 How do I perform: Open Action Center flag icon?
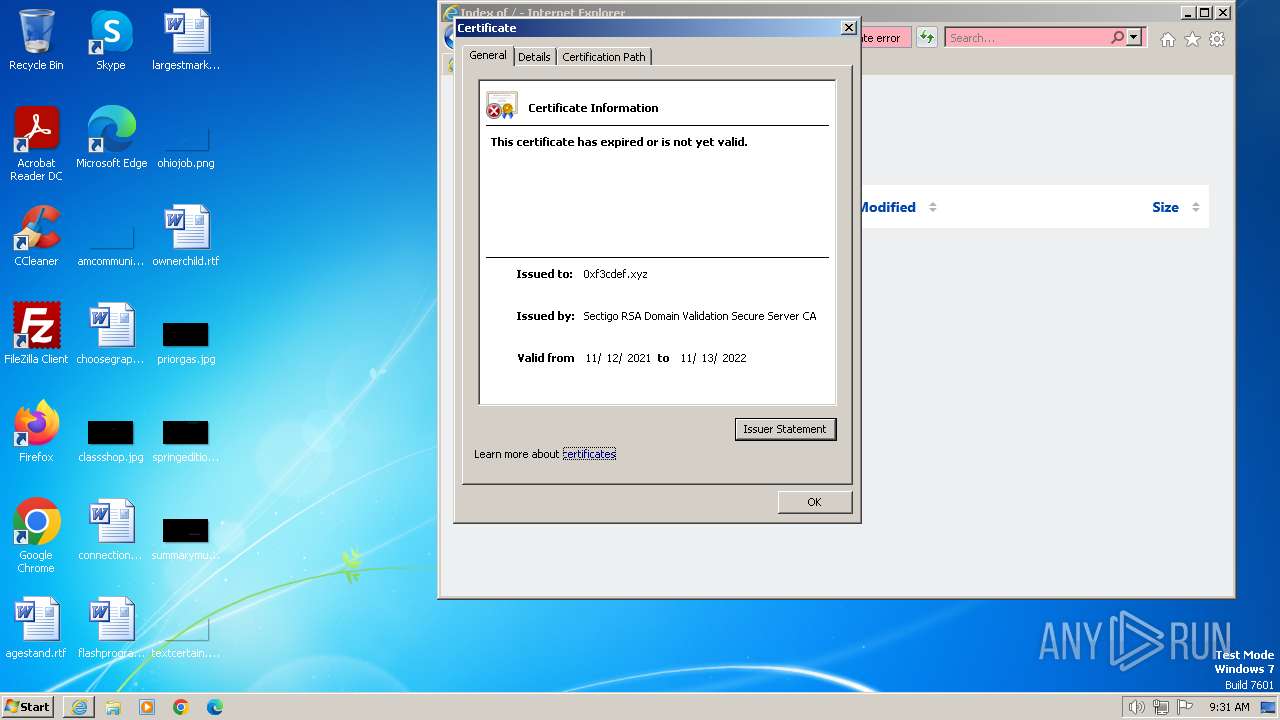(1185, 707)
